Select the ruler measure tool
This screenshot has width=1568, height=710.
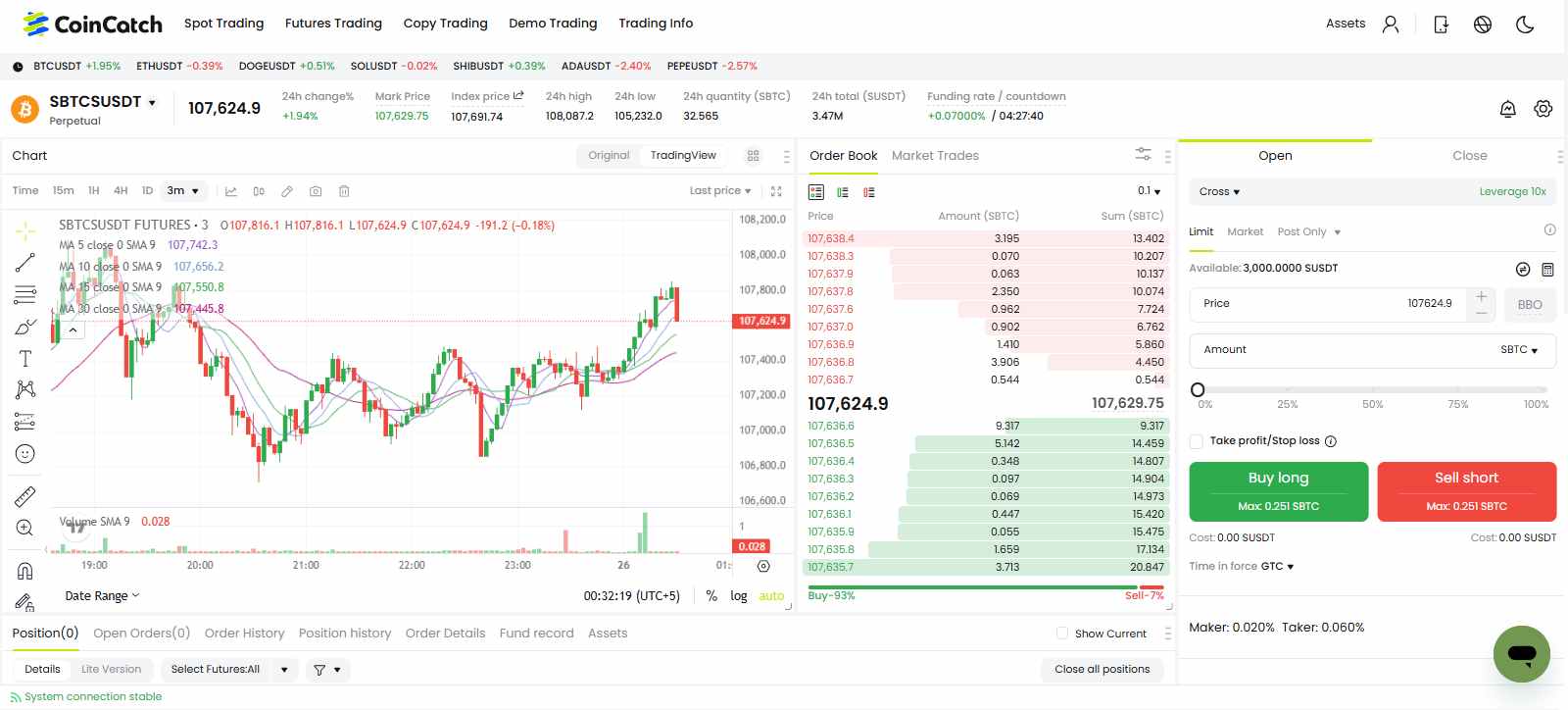click(x=25, y=496)
